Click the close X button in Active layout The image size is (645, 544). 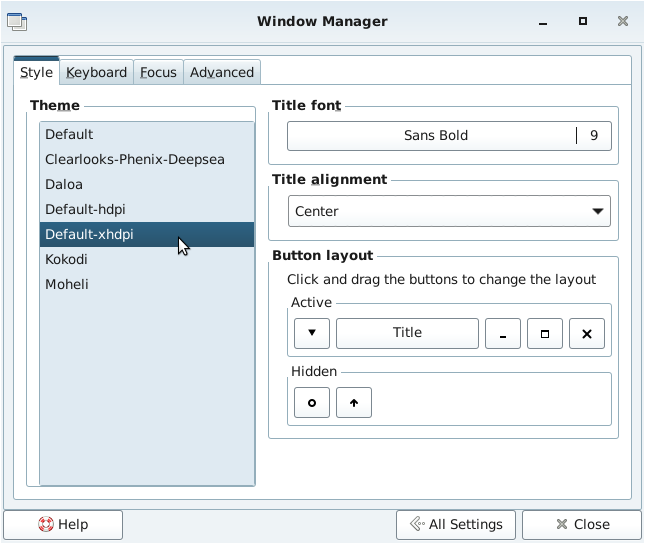coord(587,333)
